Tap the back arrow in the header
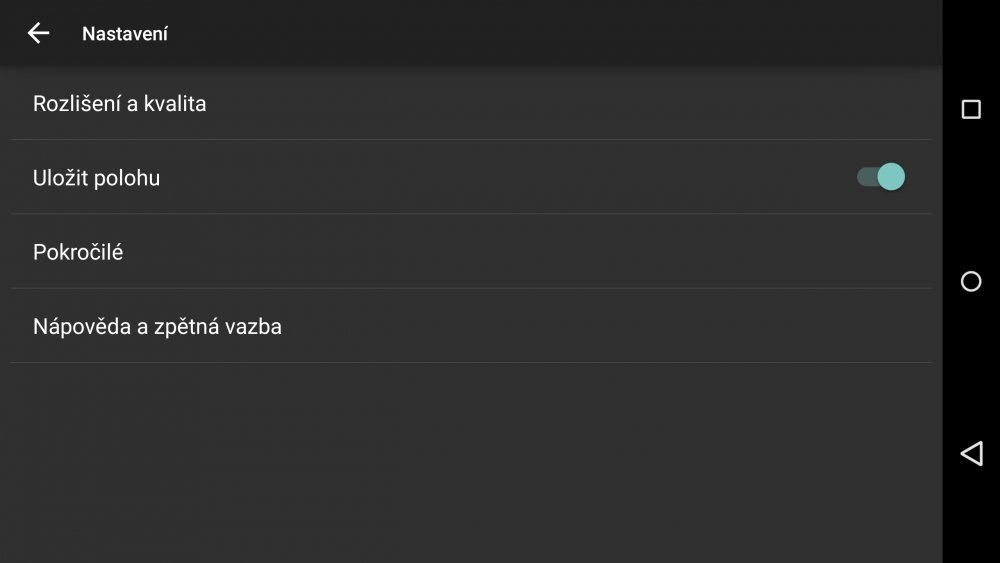Image resolution: width=1000 pixels, height=563 pixels. (x=38, y=33)
